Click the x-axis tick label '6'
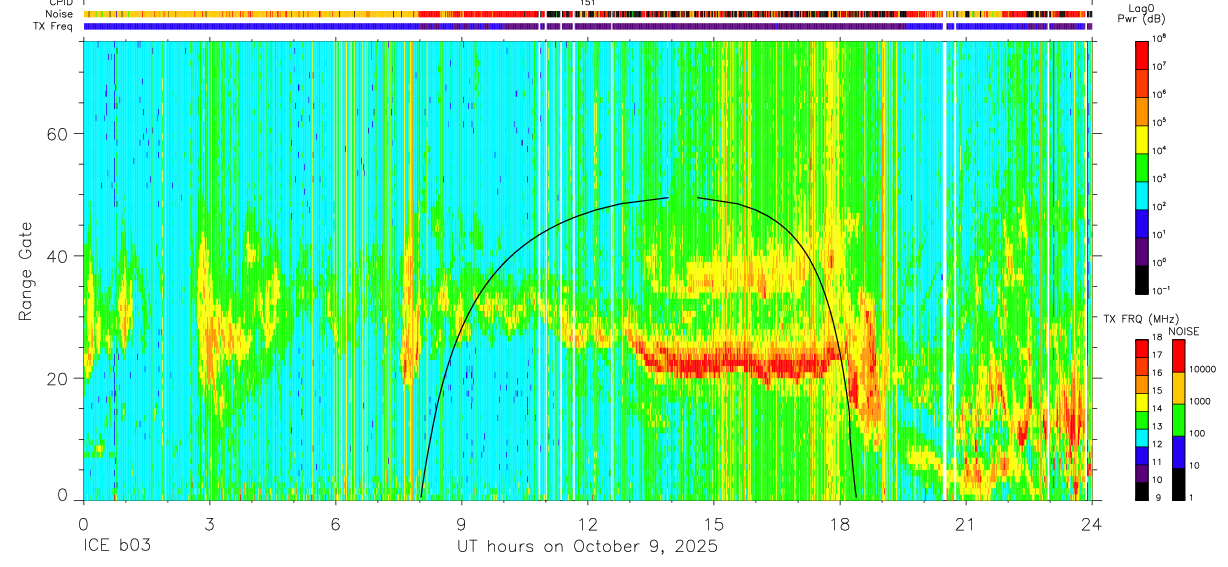This screenshot has height=567, width=1228. click(335, 524)
